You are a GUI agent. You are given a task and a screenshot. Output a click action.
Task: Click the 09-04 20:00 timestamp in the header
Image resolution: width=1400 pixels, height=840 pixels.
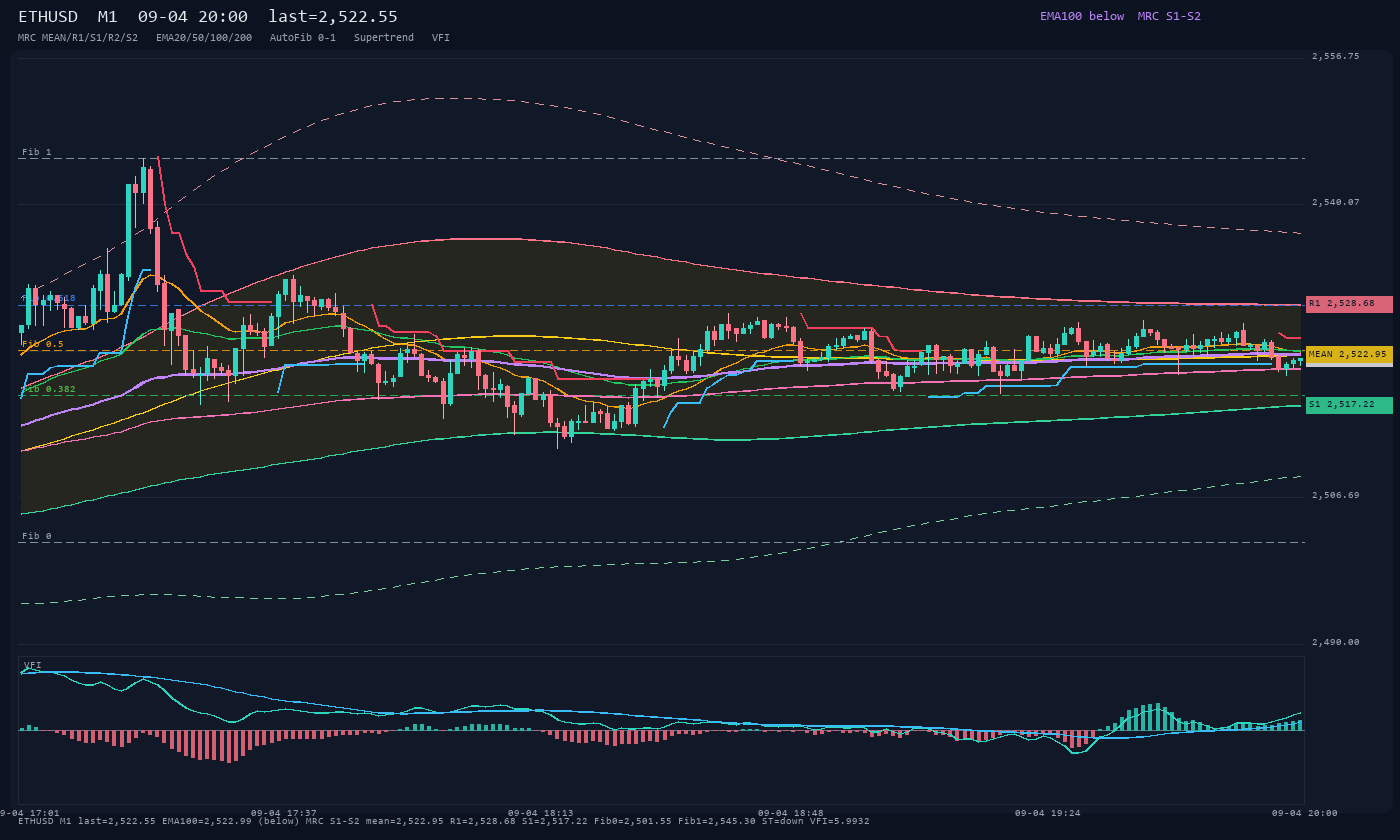pyautogui.click(x=193, y=17)
